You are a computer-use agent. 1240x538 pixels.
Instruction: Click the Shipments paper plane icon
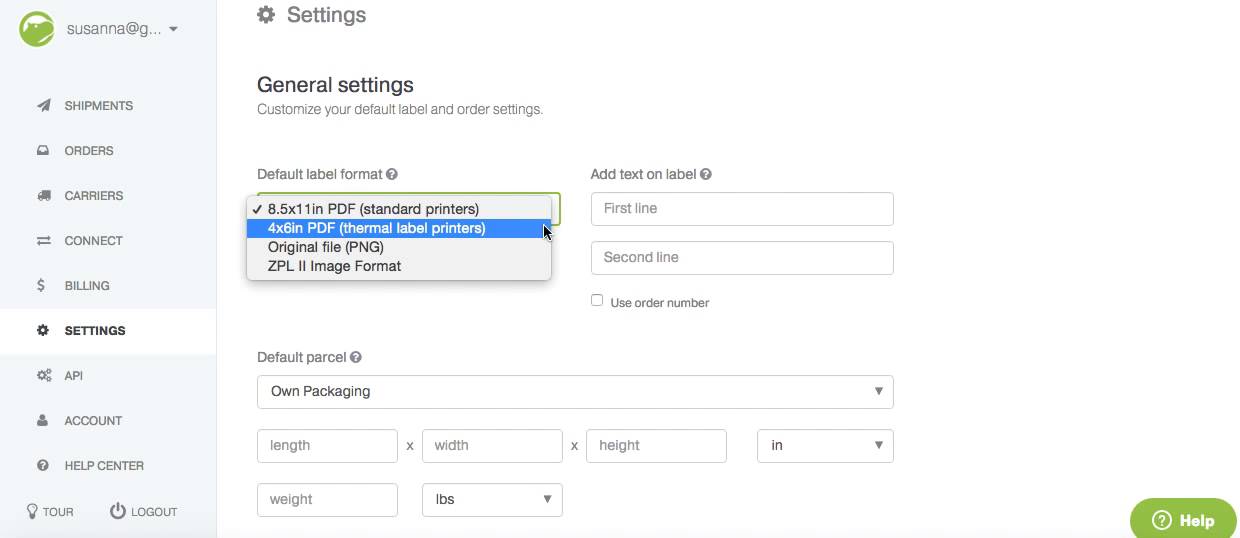point(43,105)
